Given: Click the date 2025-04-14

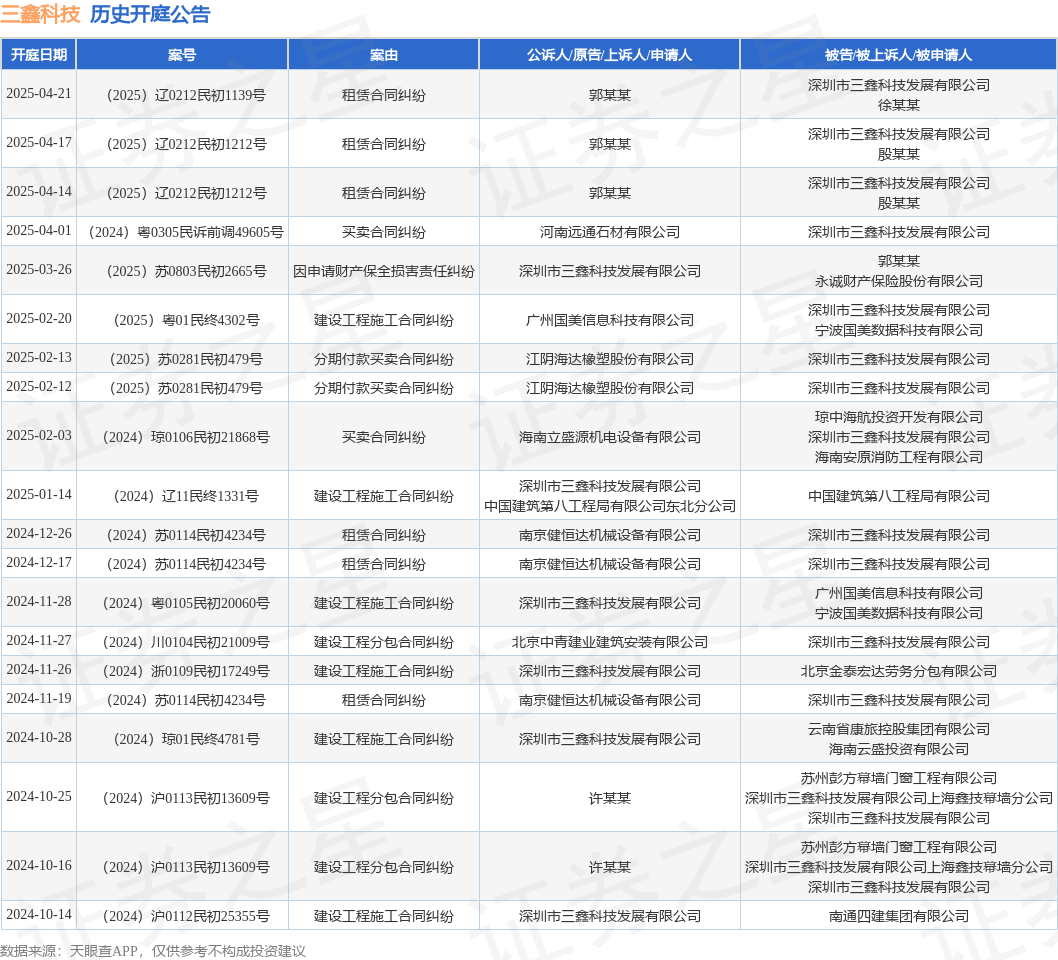Looking at the screenshot, I should point(38,192).
